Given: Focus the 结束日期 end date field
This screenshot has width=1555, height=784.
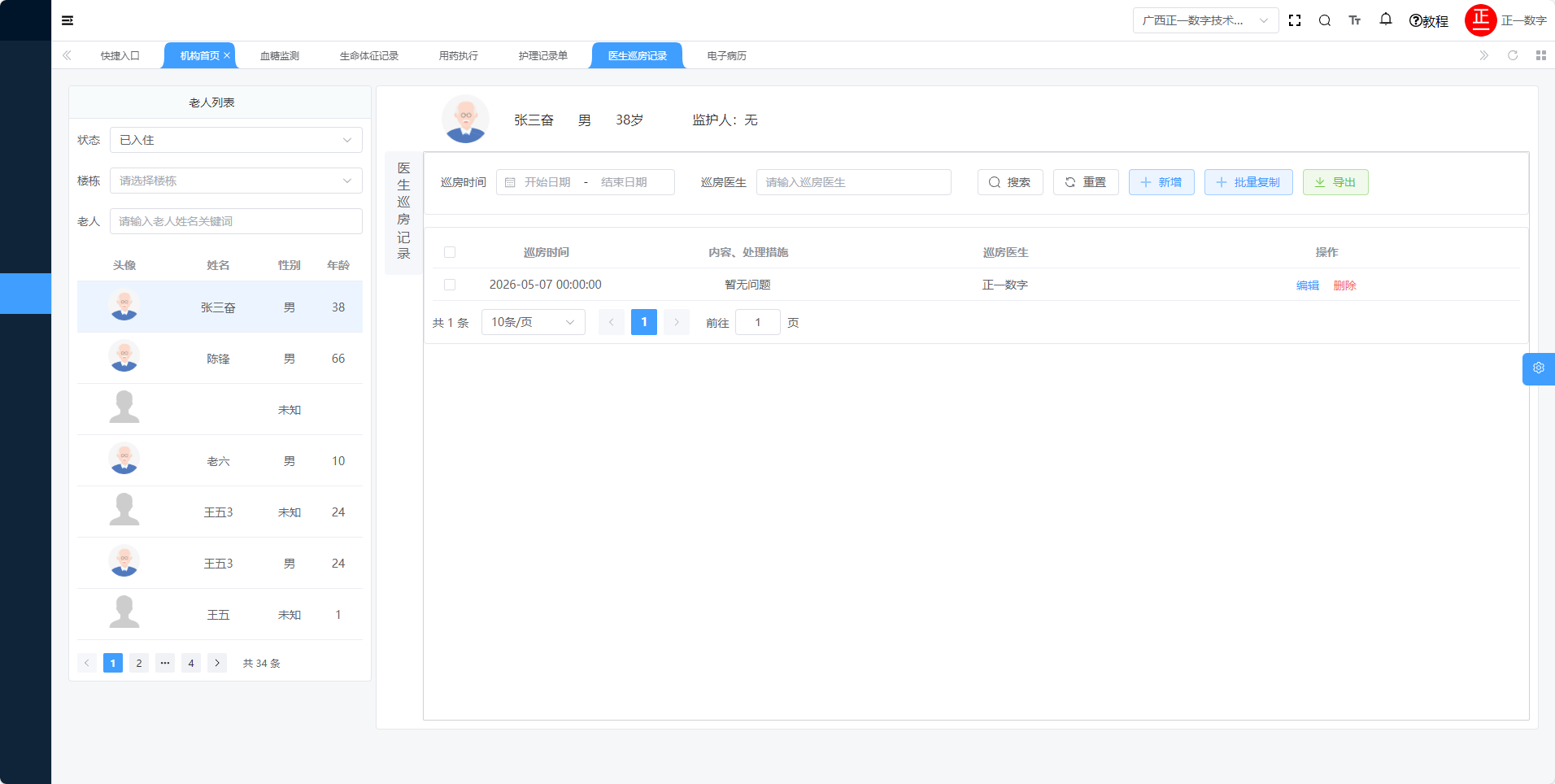Looking at the screenshot, I should click(x=624, y=182).
